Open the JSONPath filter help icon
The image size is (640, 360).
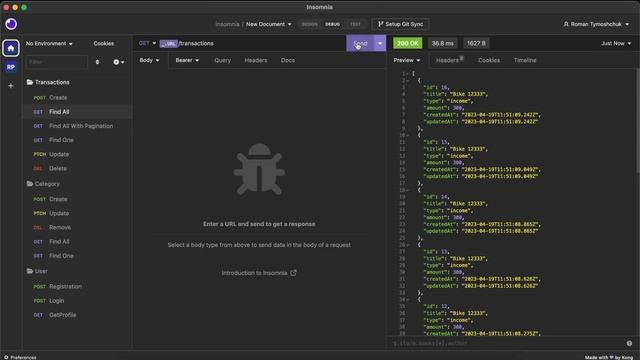(x=629, y=343)
